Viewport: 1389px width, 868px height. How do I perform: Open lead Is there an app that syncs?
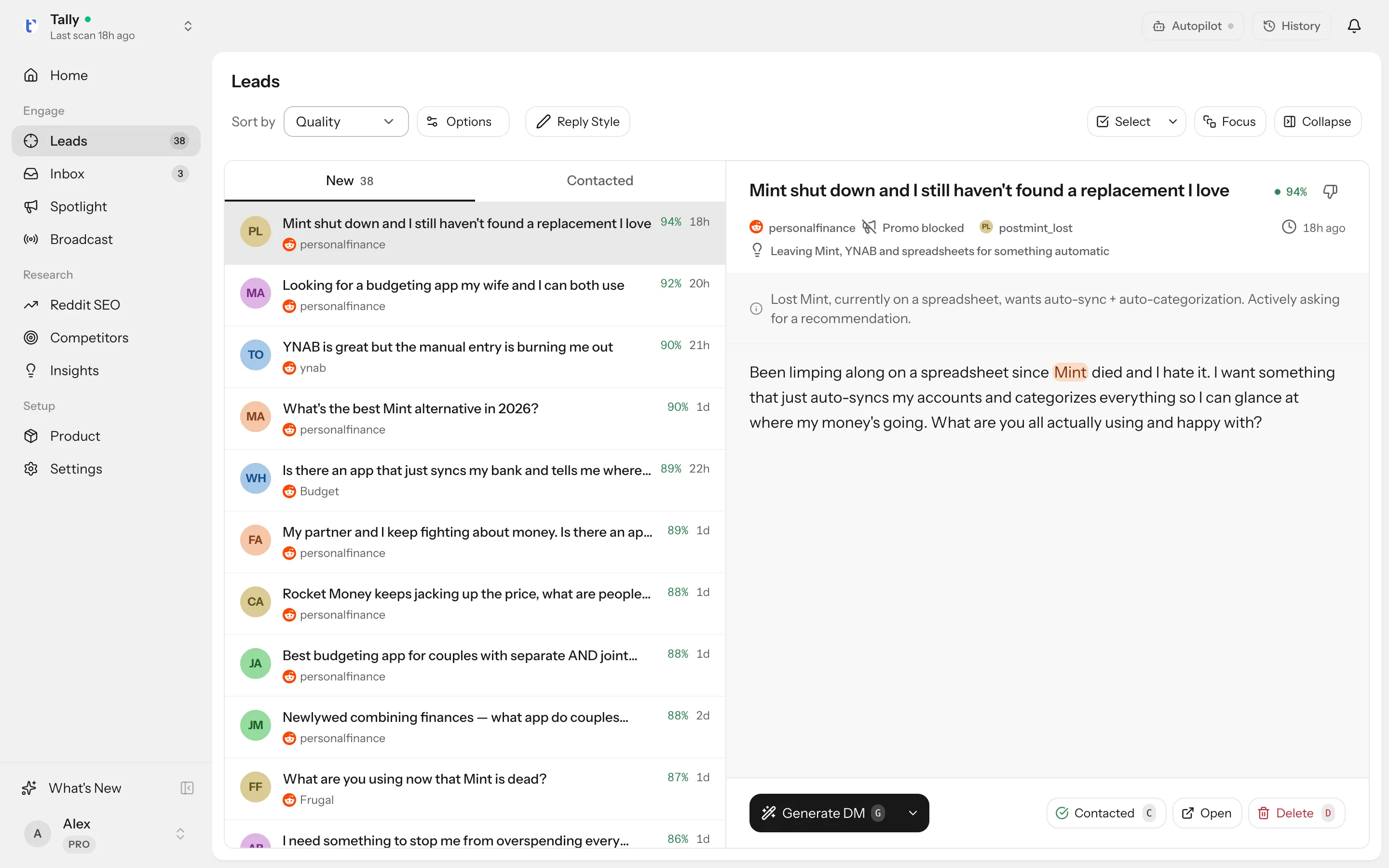click(x=475, y=480)
